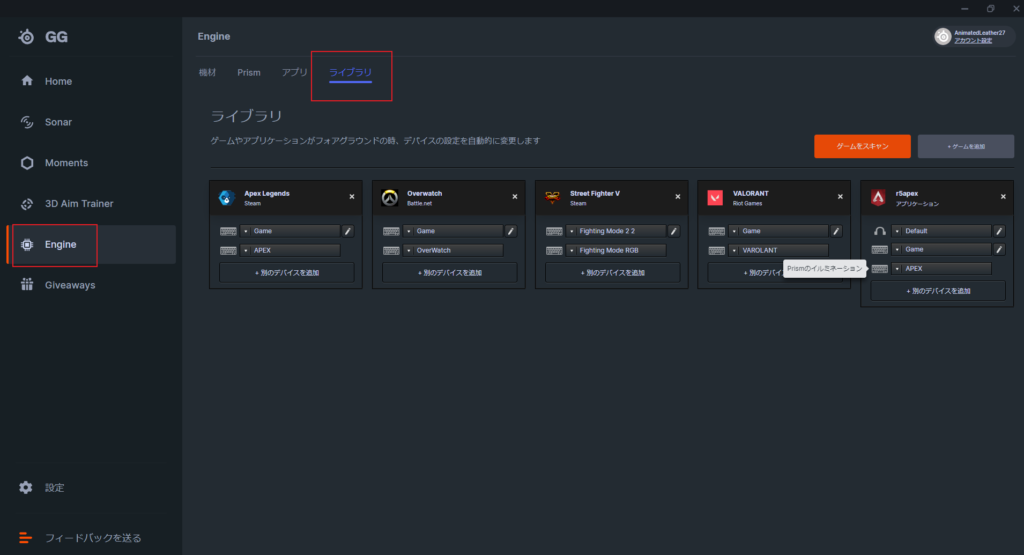The width and height of the screenshot is (1024, 555).
Task: Edit Apex Legends Game config with pencil
Action: pyautogui.click(x=348, y=231)
